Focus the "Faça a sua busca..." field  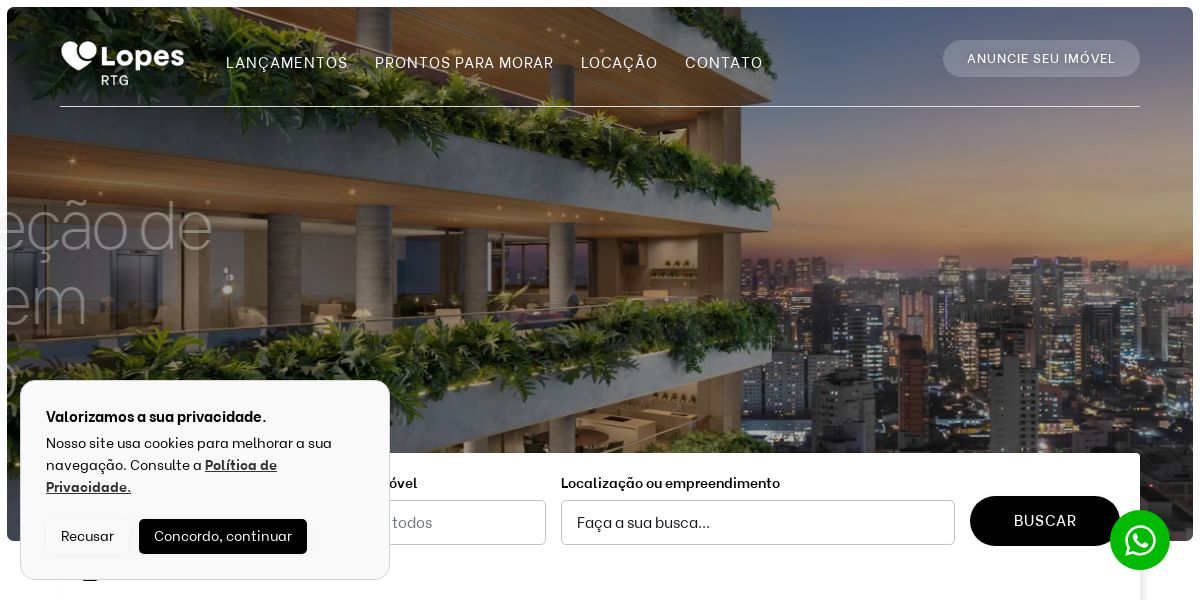758,522
